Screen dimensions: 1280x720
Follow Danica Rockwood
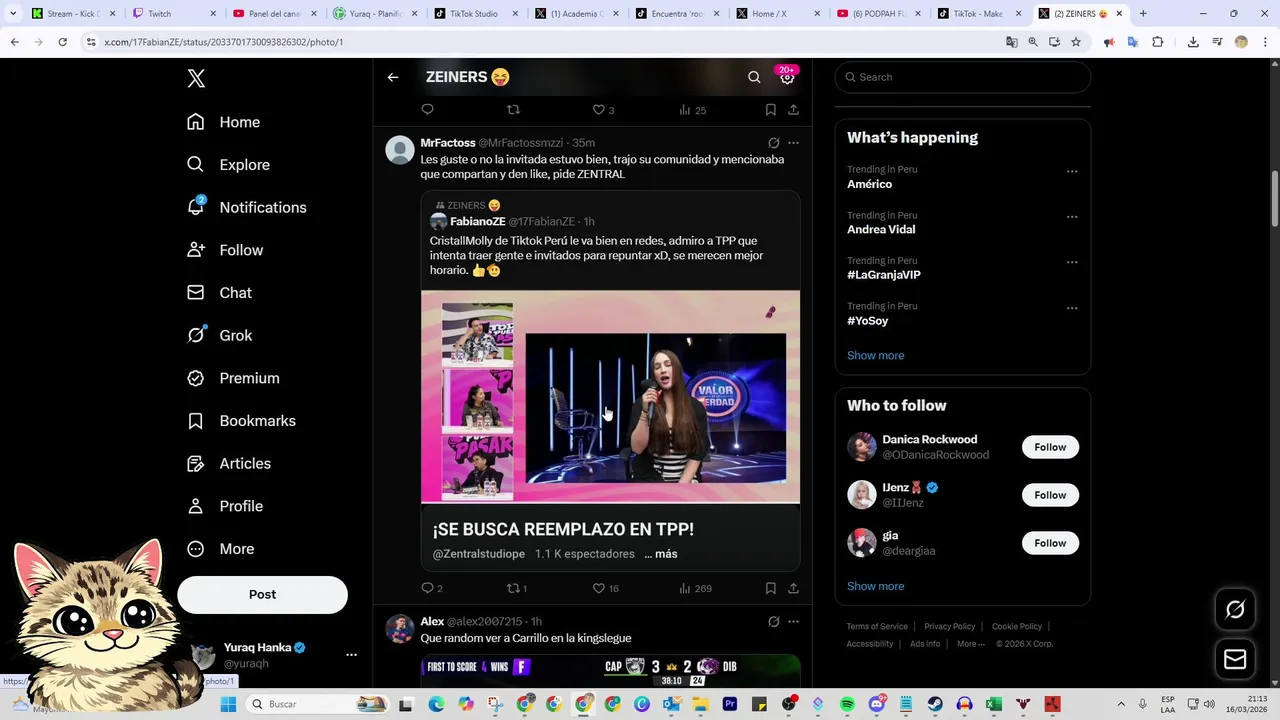point(1050,447)
